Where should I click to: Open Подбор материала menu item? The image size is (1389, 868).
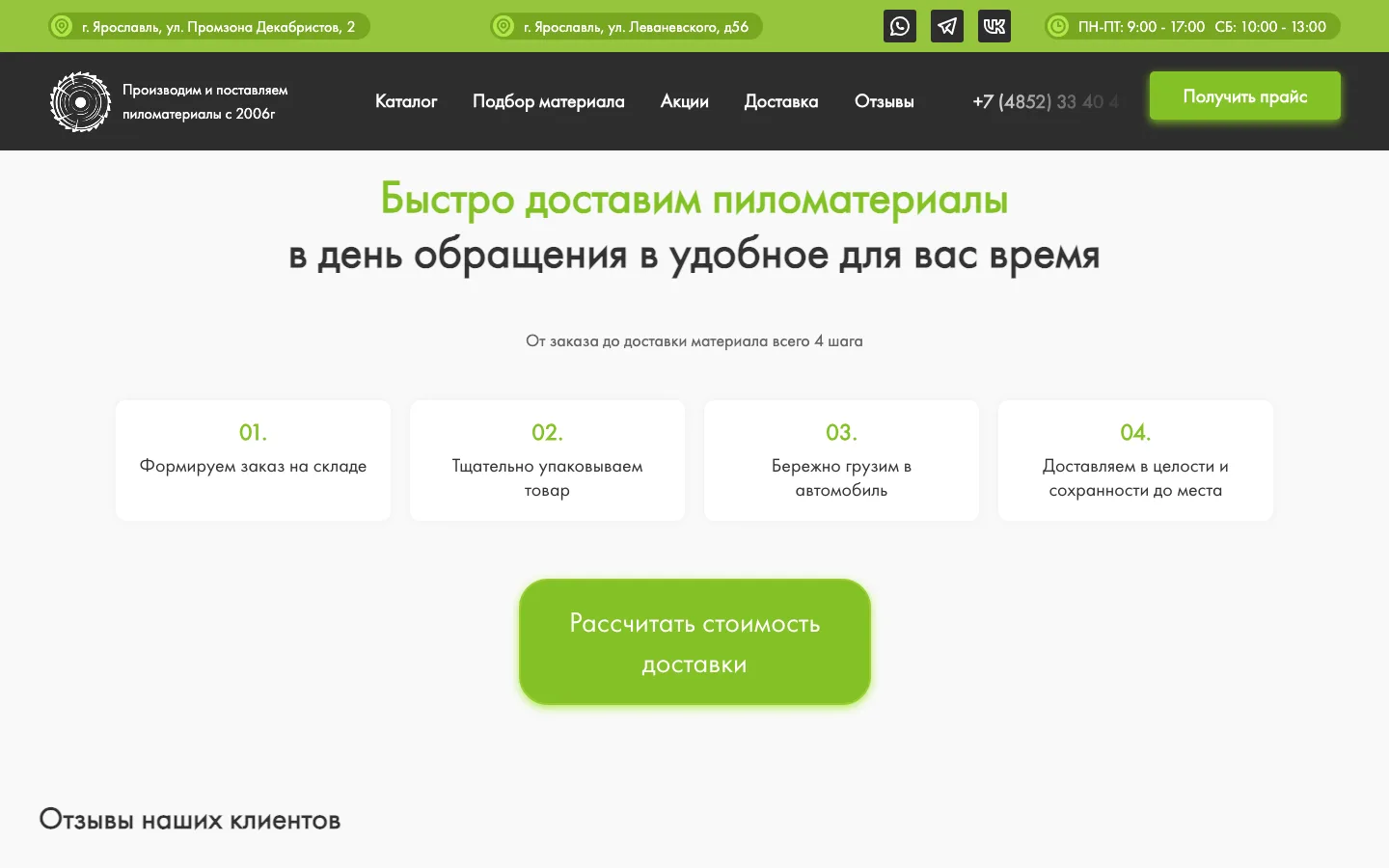pos(549,101)
